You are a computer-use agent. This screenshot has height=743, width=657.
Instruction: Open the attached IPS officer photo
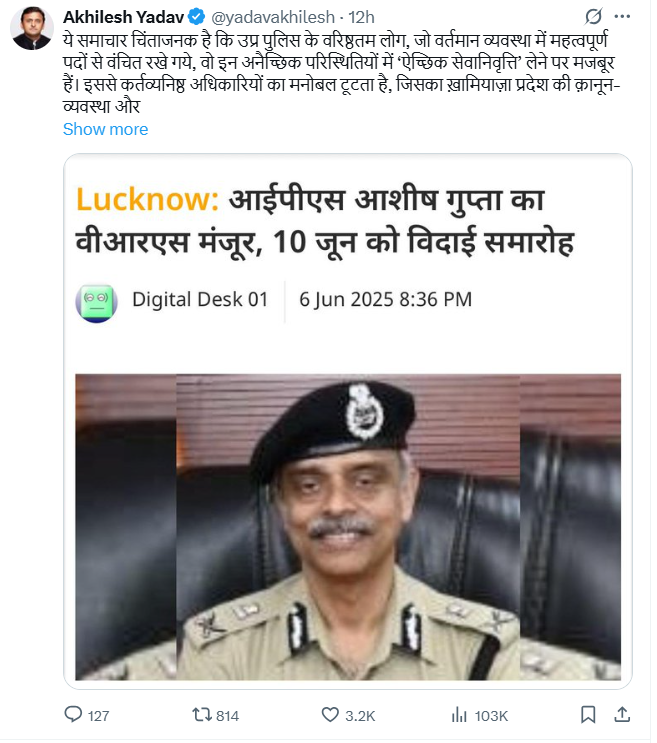pyautogui.click(x=348, y=527)
